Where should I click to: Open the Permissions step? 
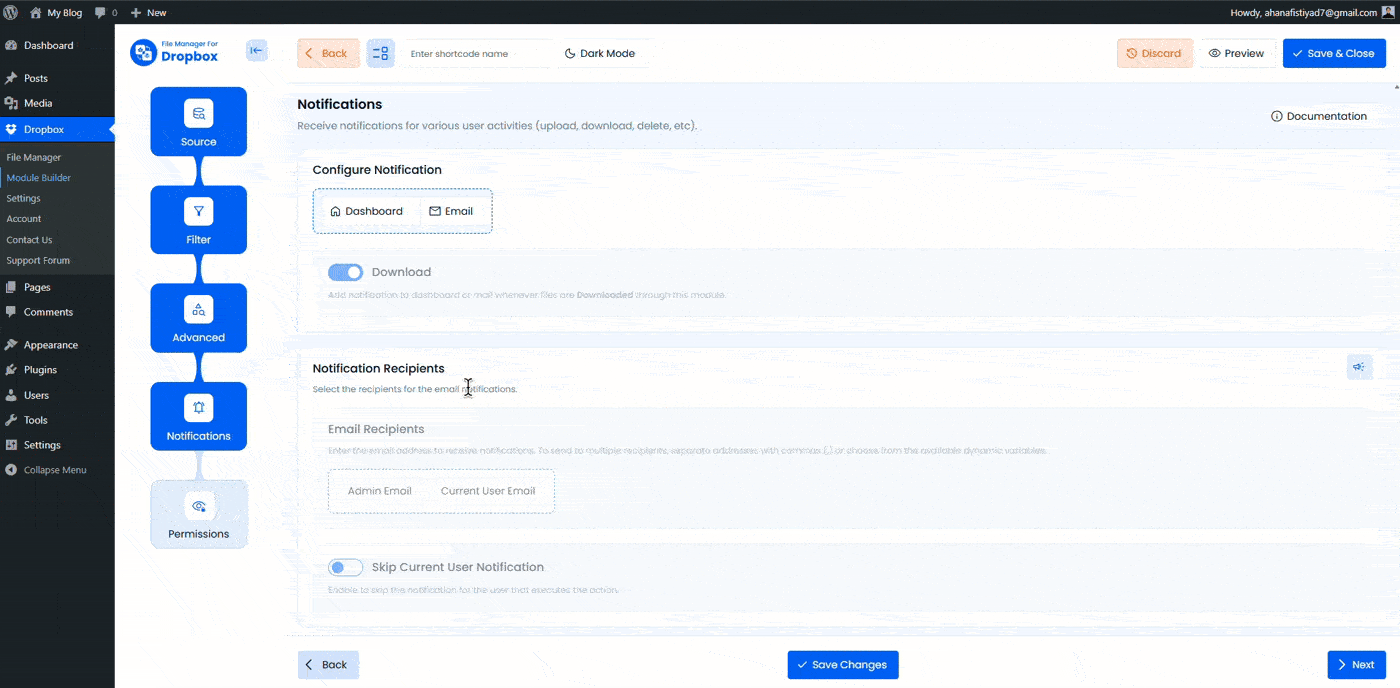[198, 514]
